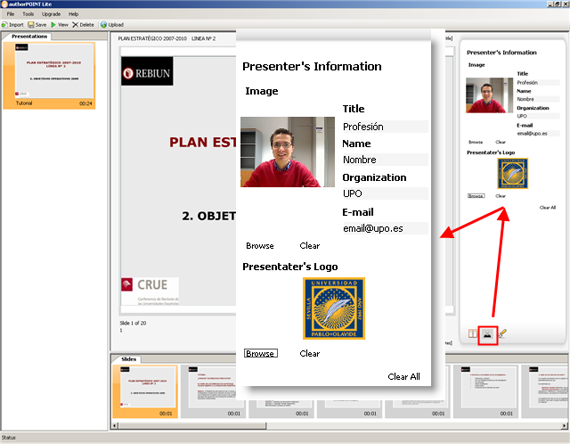Click the Delete X icon in toolbar

tap(75, 25)
